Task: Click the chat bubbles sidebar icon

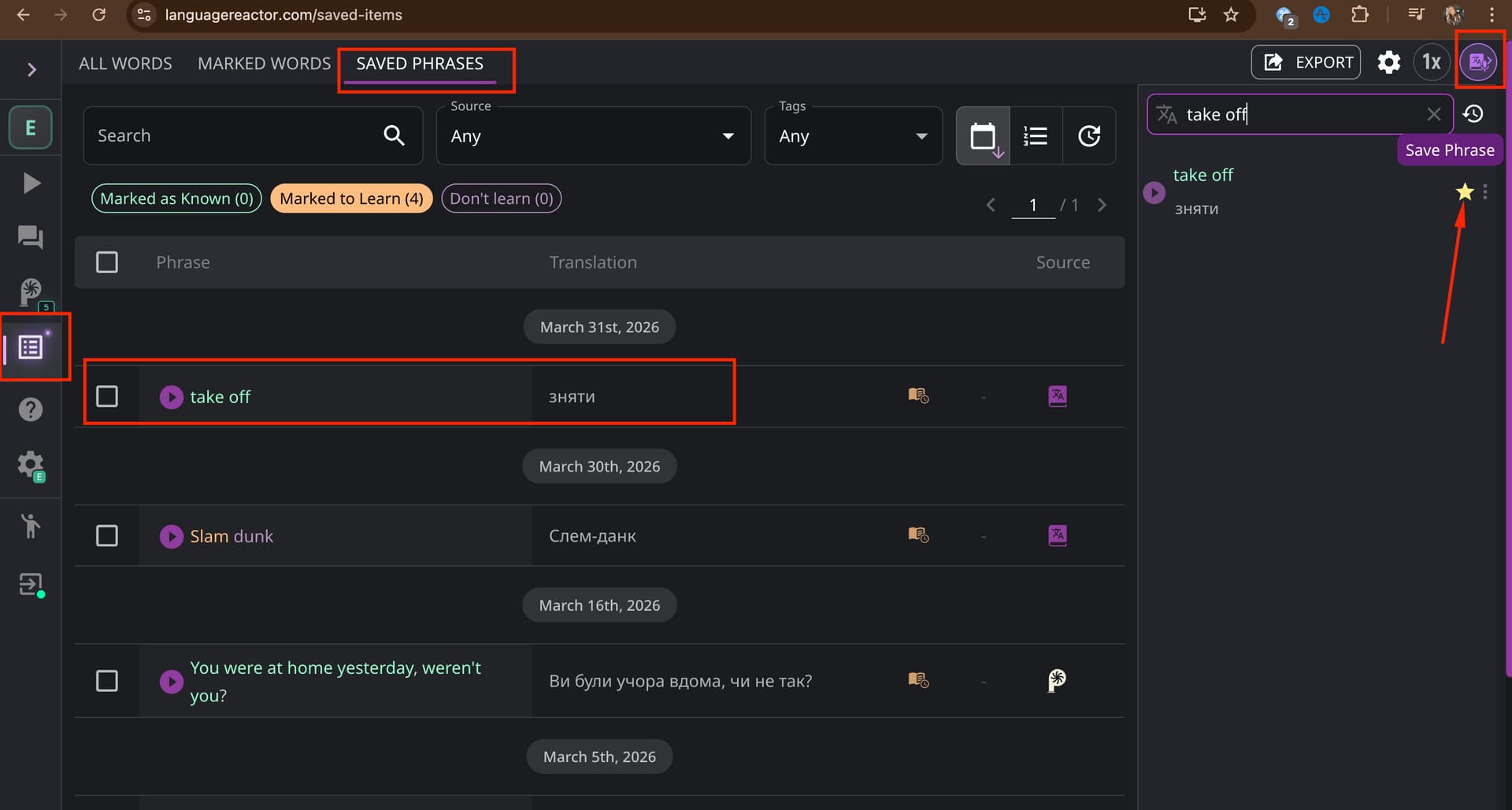Action: 31,237
